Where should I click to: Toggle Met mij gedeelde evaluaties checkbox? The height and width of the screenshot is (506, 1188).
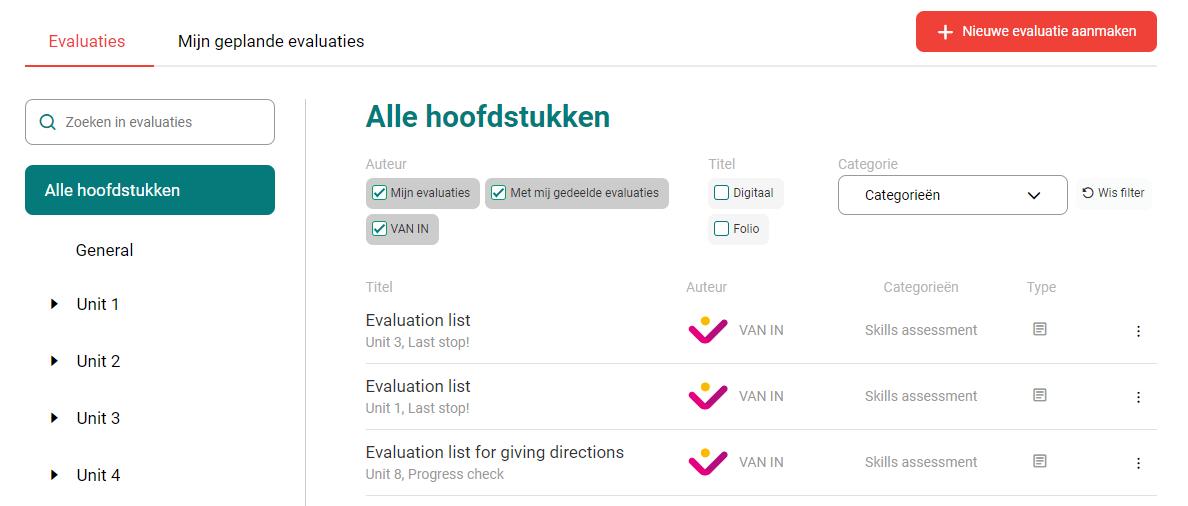tap(498, 193)
